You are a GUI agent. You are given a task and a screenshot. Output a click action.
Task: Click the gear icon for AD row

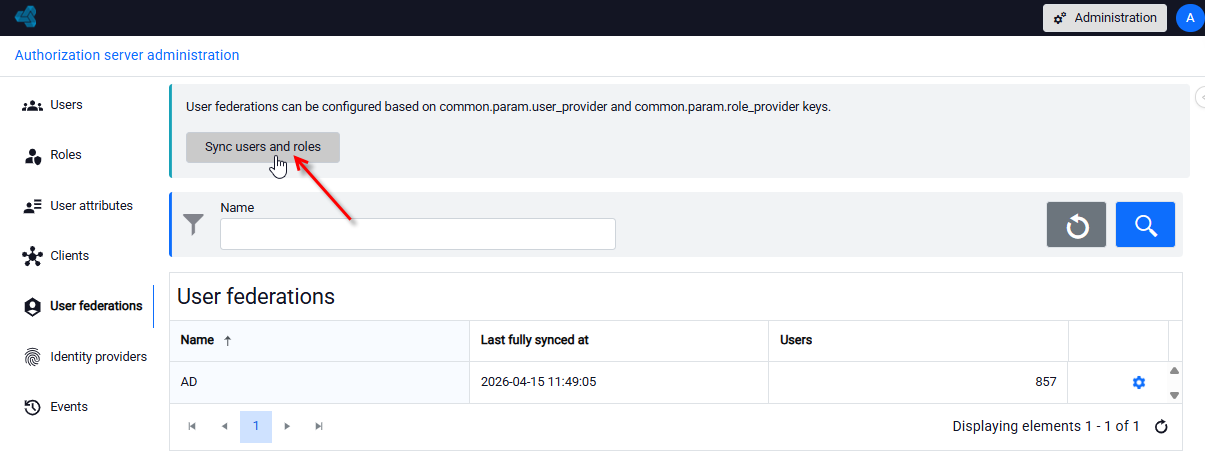[x=1138, y=382]
